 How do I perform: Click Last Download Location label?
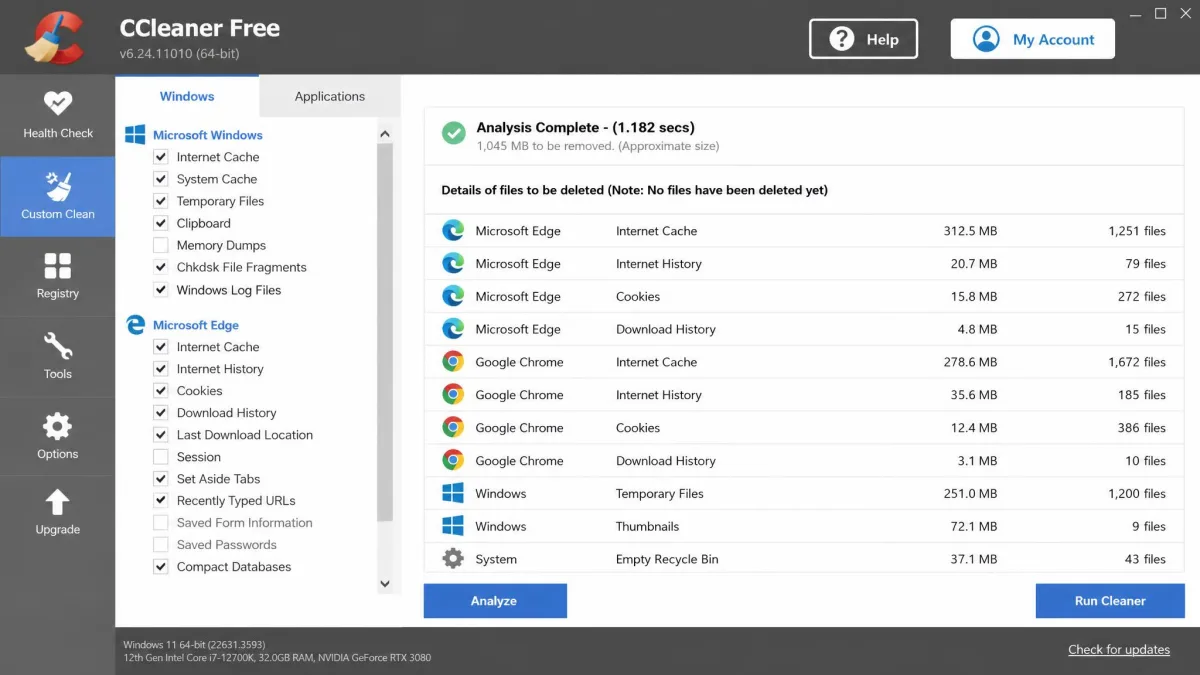coord(245,435)
